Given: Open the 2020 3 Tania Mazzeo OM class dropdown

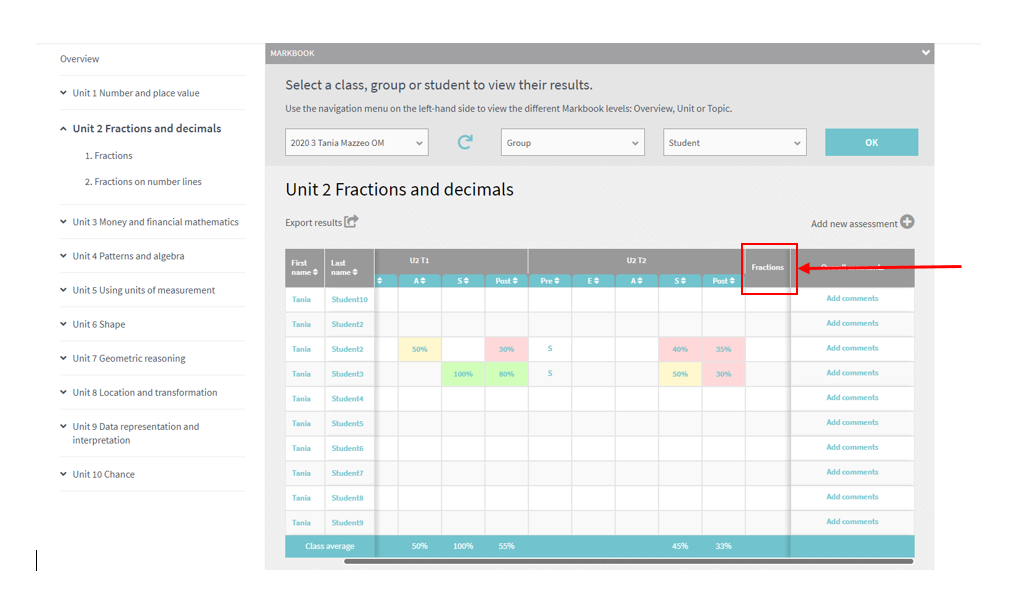Looking at the screenshot, I should pyautogui.click(x=356, y=142).
